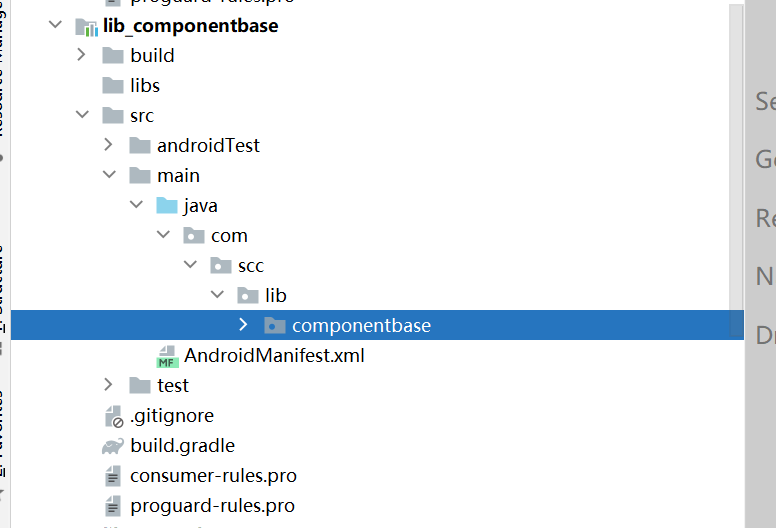
Task: Expand the componentbase package arrow
Action: [x=243, y=325]
